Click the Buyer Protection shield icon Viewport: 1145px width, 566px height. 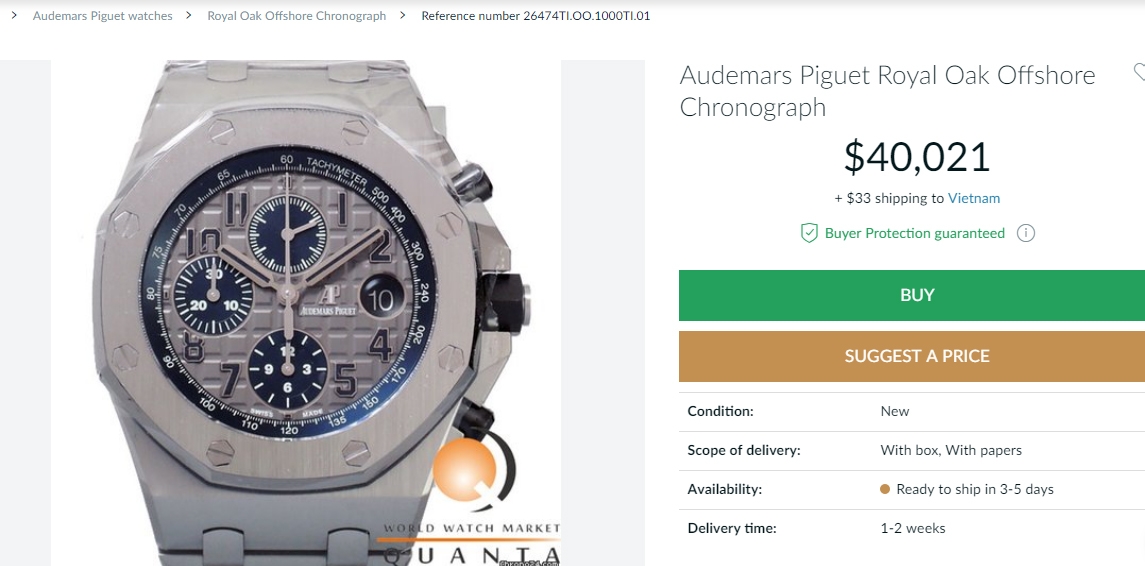809,233
